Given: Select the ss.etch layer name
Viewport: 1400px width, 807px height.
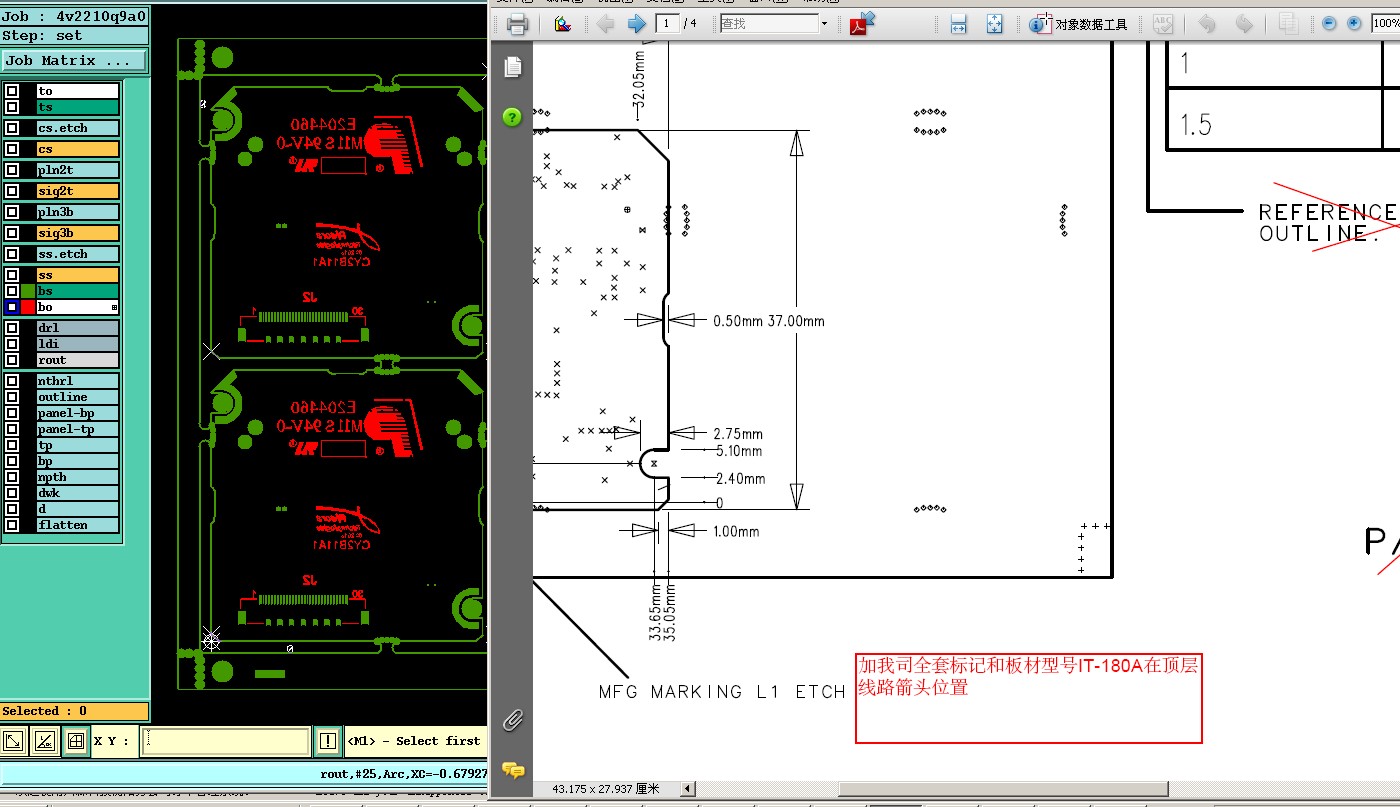Looking at the screenshot, I should tap(78, 254).
